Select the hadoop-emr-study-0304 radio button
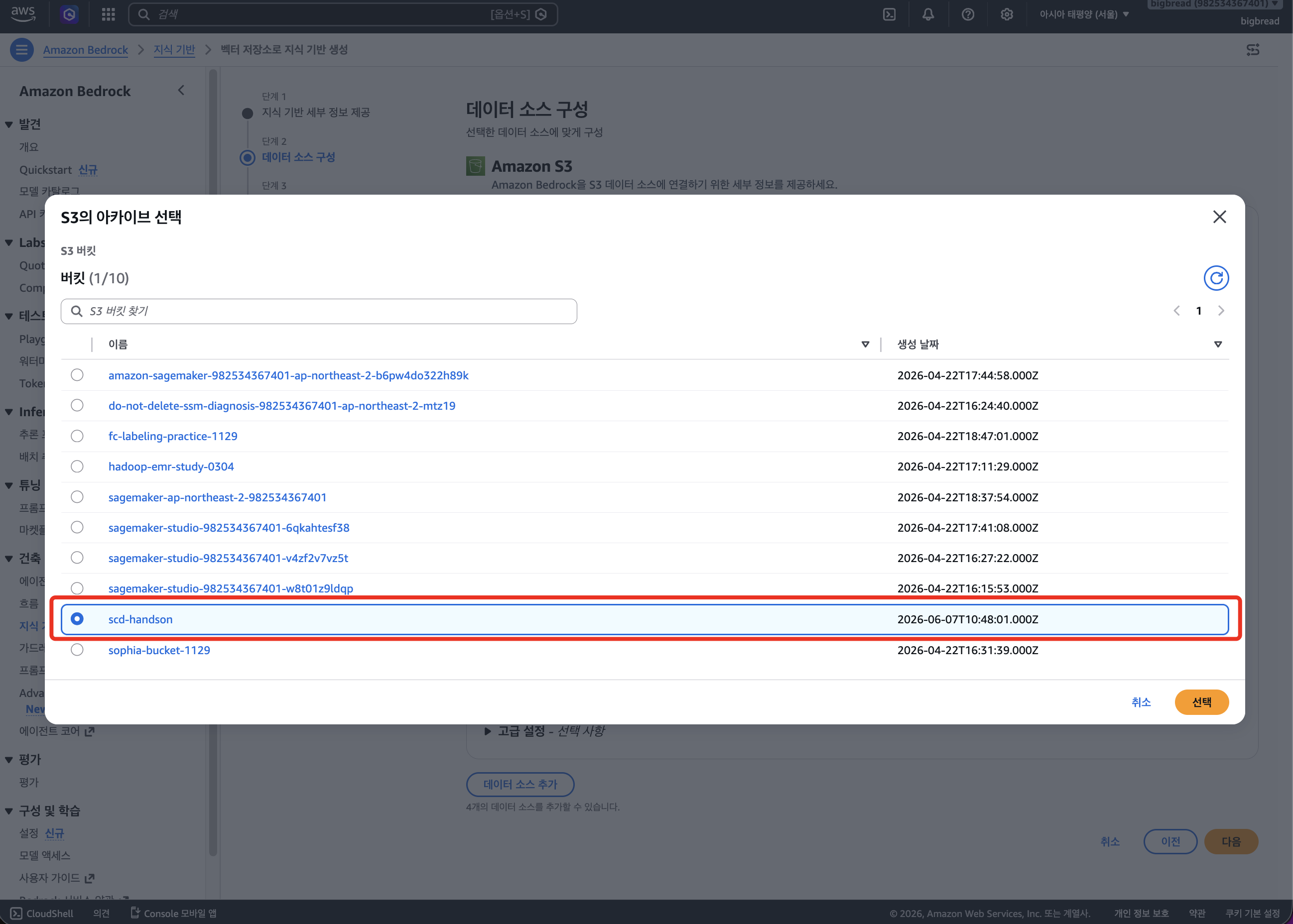This screenshot has height=924, width=1293. (77, 466)
